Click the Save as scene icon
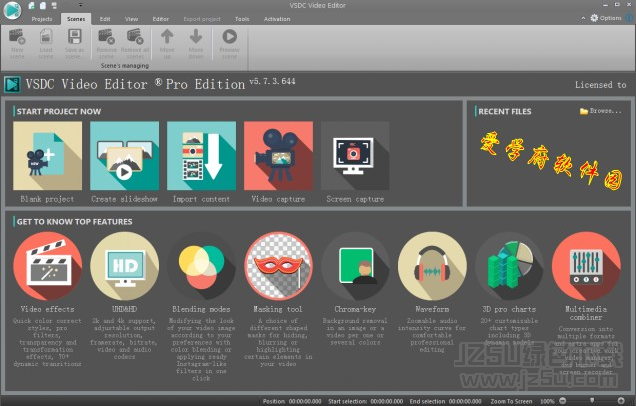Image resolution: width=636 pixels, height=406 pixels. pos(75,37)
